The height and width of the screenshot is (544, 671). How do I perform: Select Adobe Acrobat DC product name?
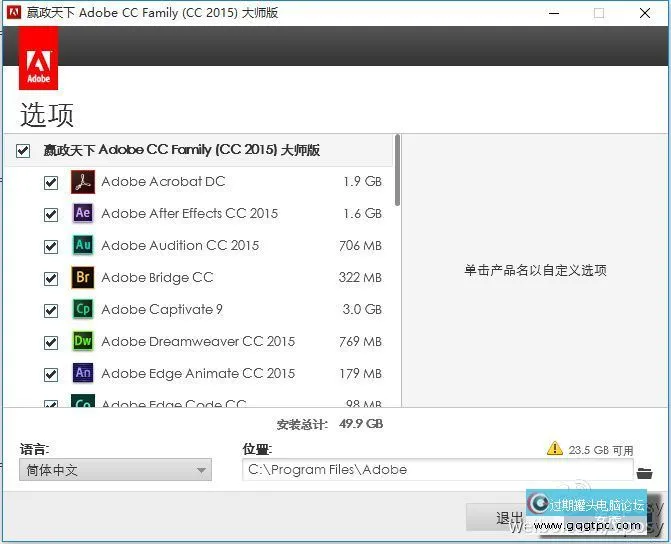163,181
